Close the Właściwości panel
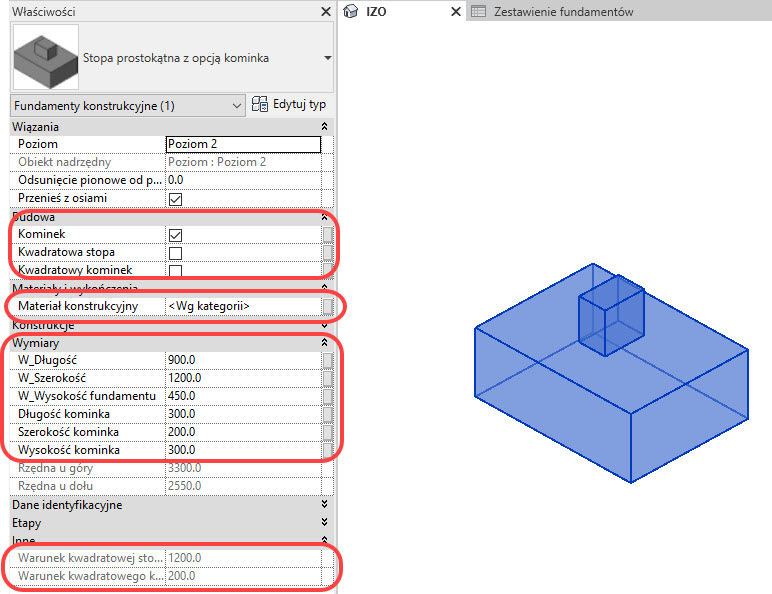 tap(325, 11)
